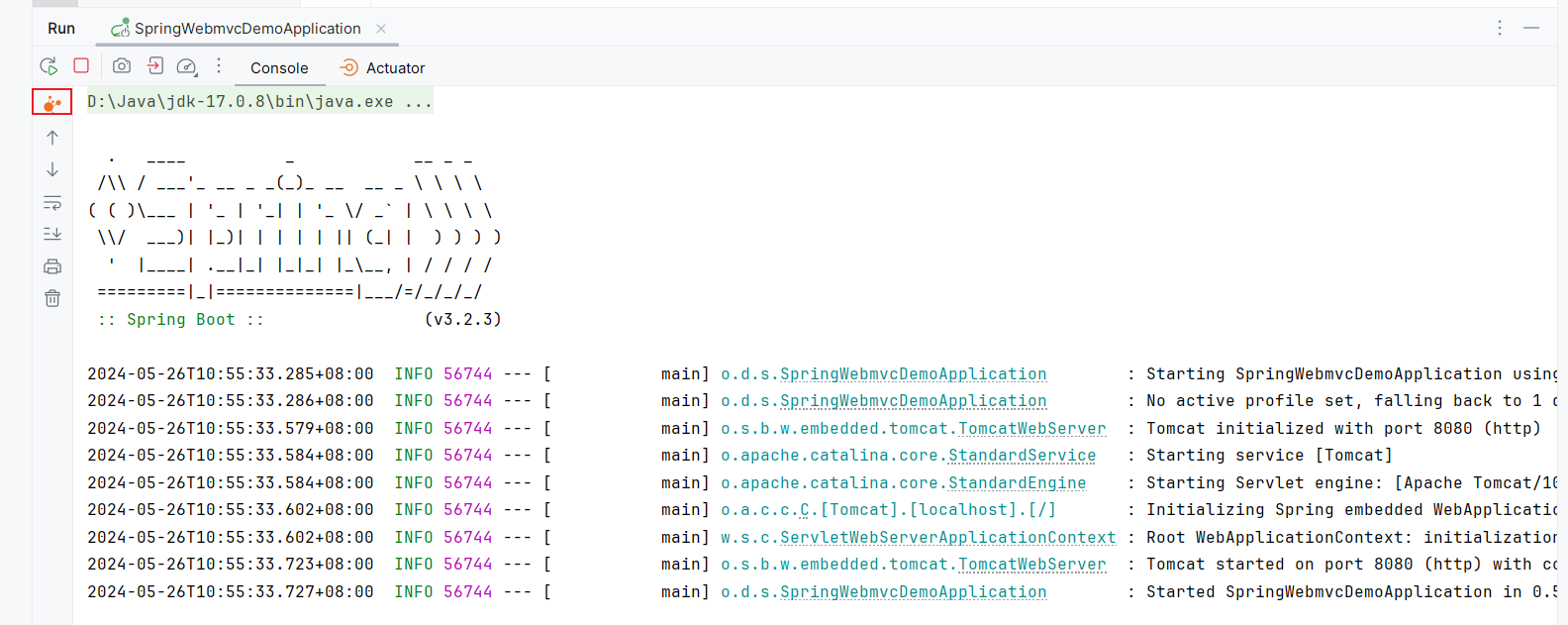
Task: Click the orange highlighted sidebar icon
Action: coord(52,102)
